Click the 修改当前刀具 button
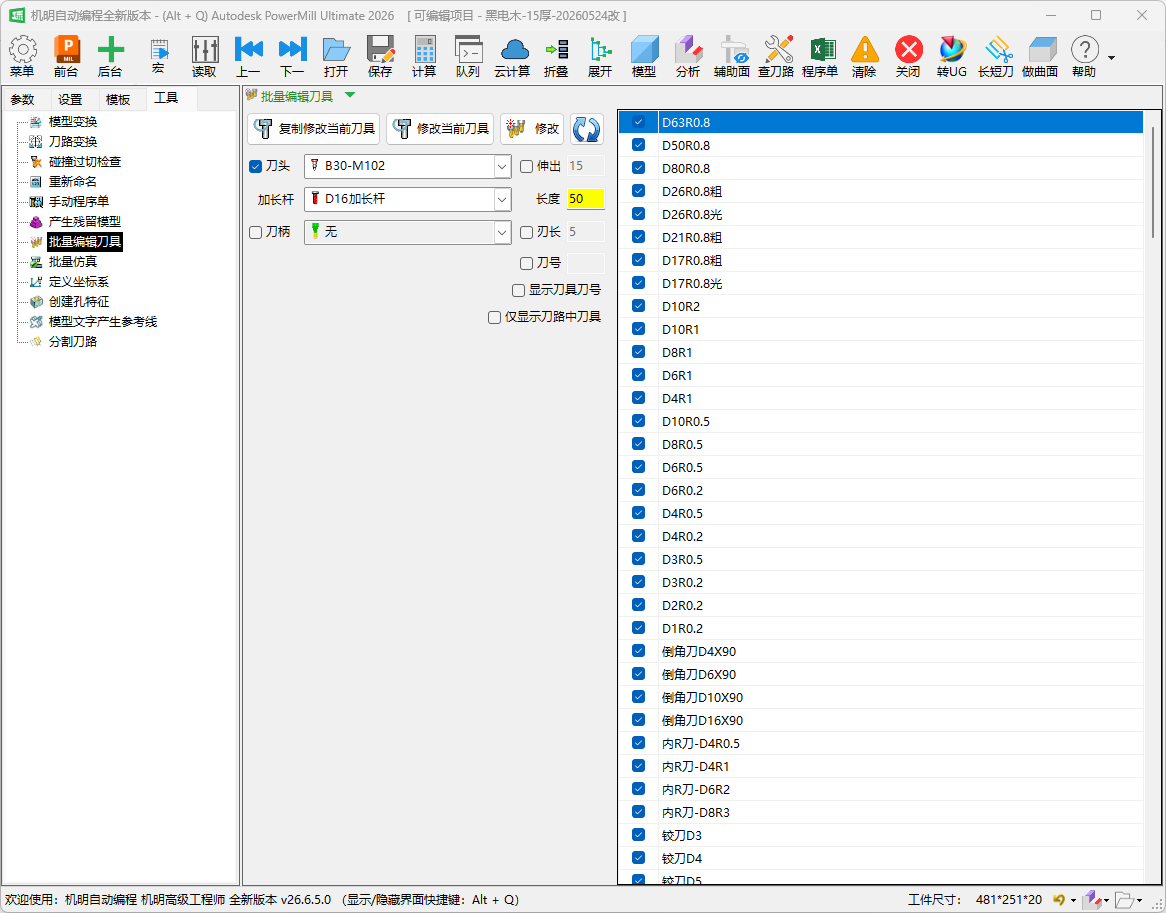Viewport: 1166px width, 913px height. tap(440, 129)
